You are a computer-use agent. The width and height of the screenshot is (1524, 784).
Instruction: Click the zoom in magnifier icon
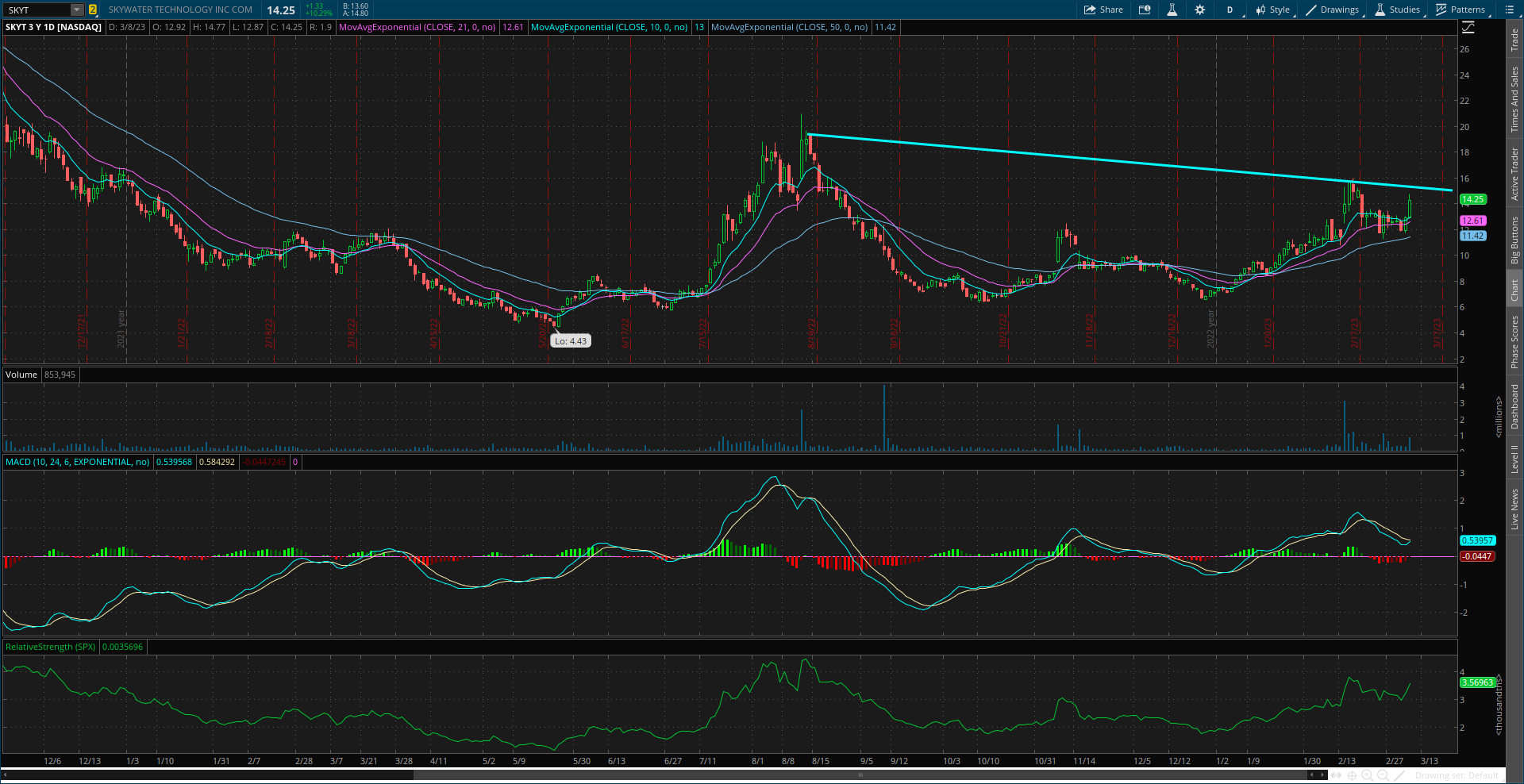point(1367,775)
